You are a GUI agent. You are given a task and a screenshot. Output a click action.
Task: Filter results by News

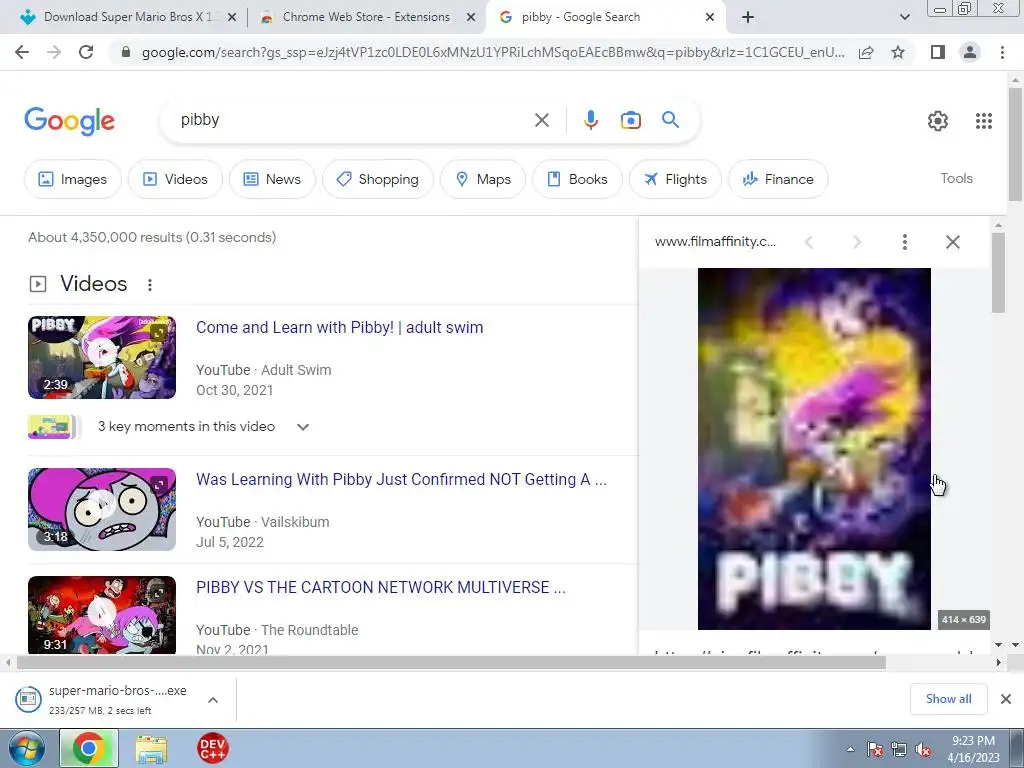272,179
